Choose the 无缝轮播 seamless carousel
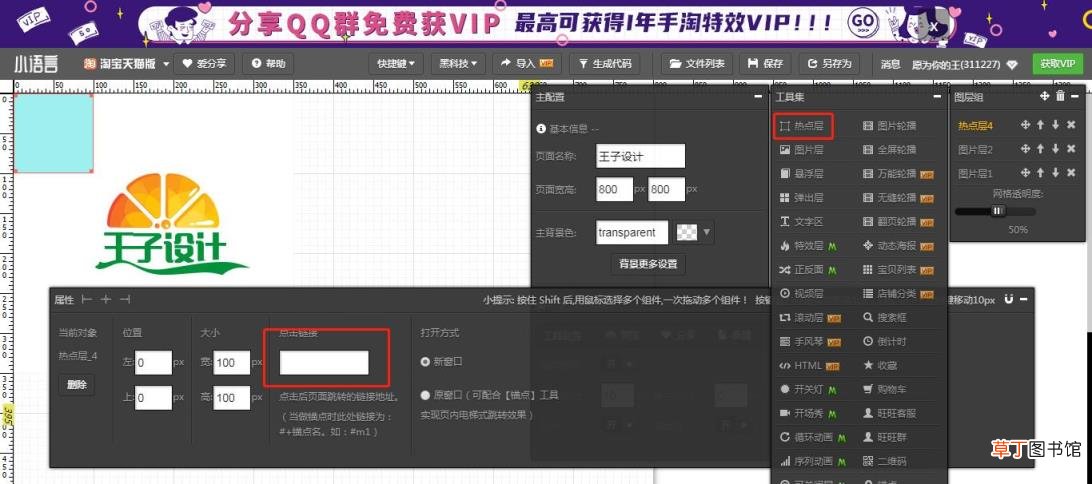 [898, 198]
